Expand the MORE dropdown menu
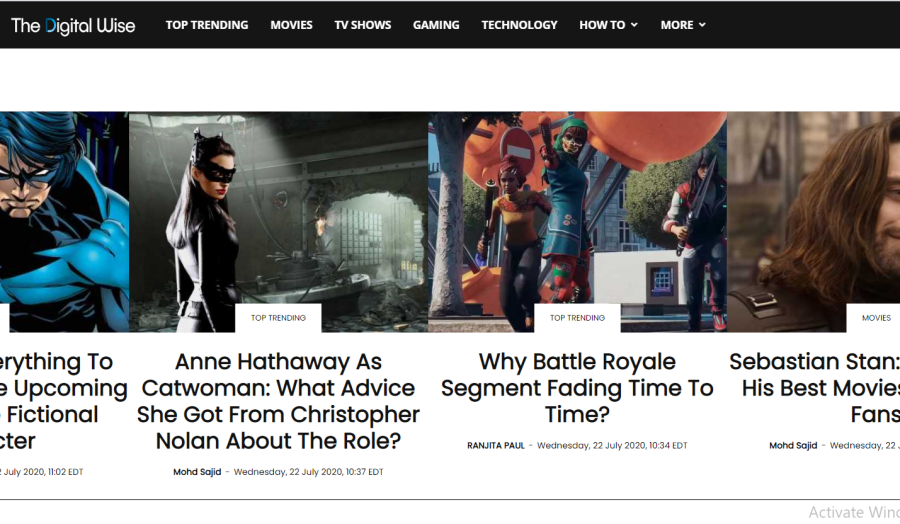900x524 pixels. tap(683, 25)
